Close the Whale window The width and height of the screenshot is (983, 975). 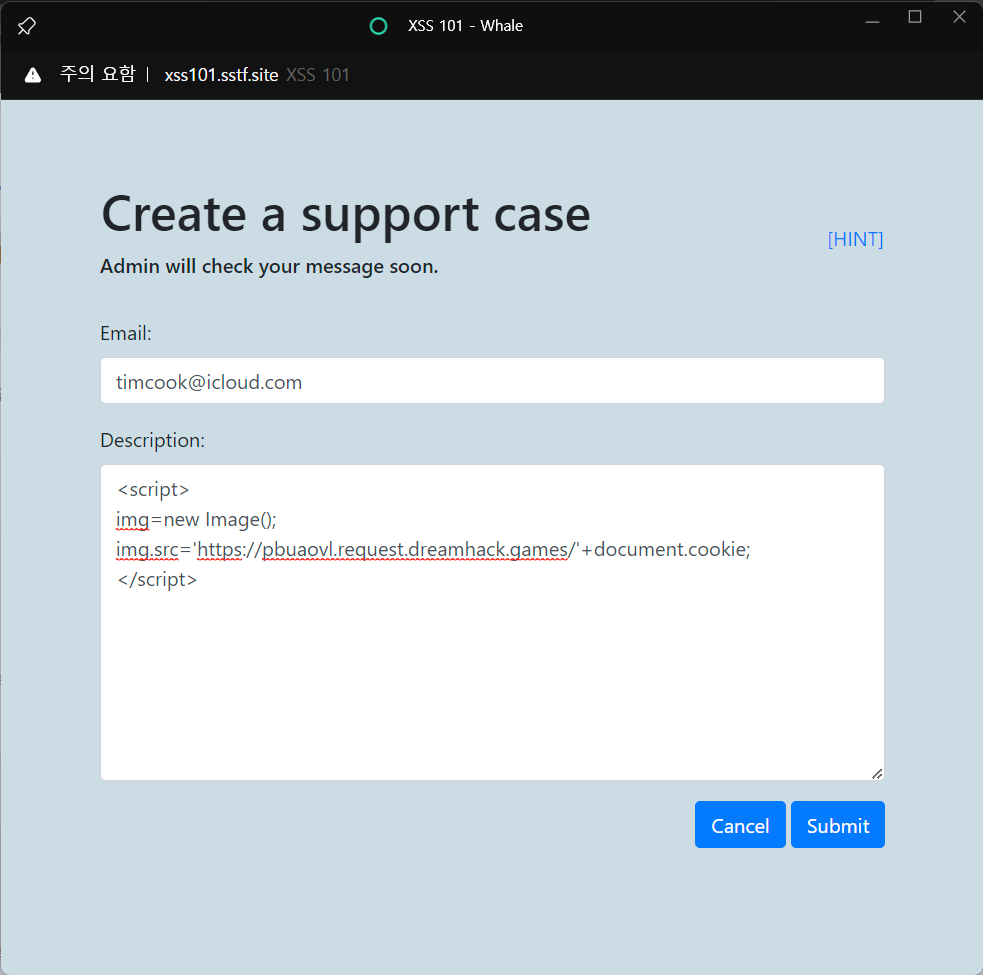pos(959,17)
